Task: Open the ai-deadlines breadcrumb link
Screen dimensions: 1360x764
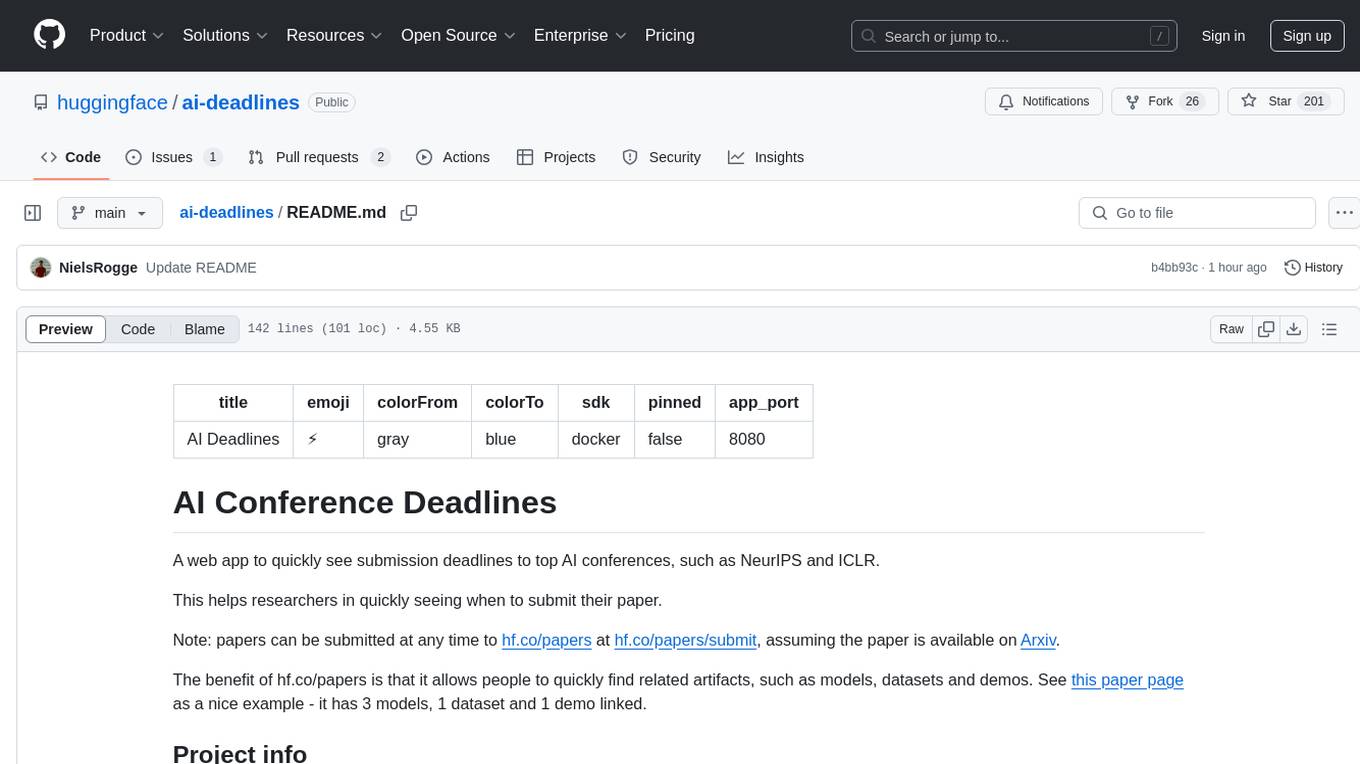Action: (226, 213)
